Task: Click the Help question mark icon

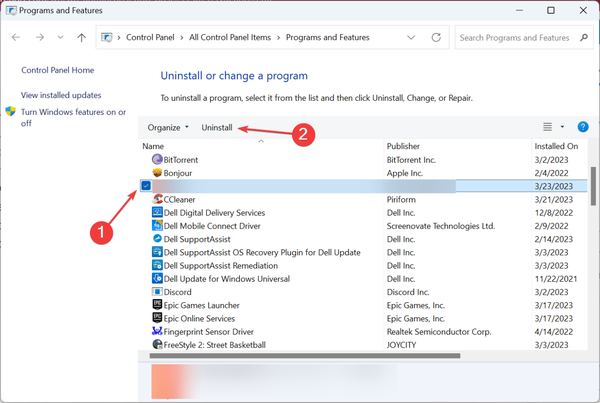Action: [x=583, y=127]
